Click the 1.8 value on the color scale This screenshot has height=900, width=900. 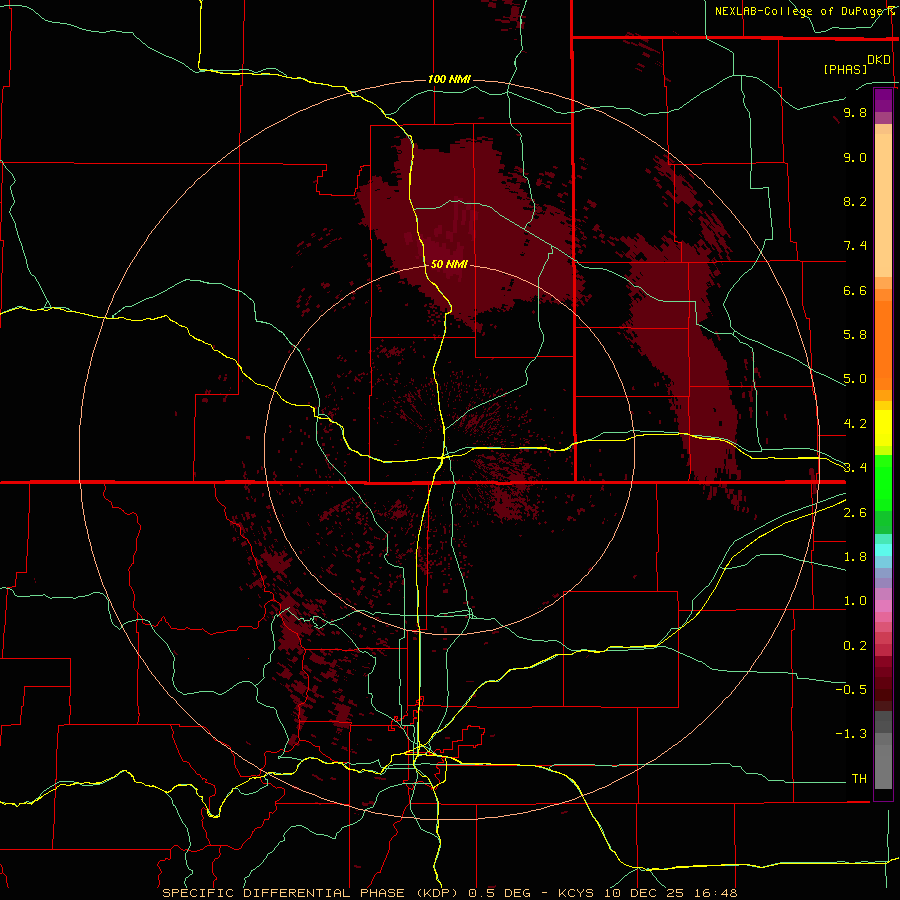tap(855, 557)
